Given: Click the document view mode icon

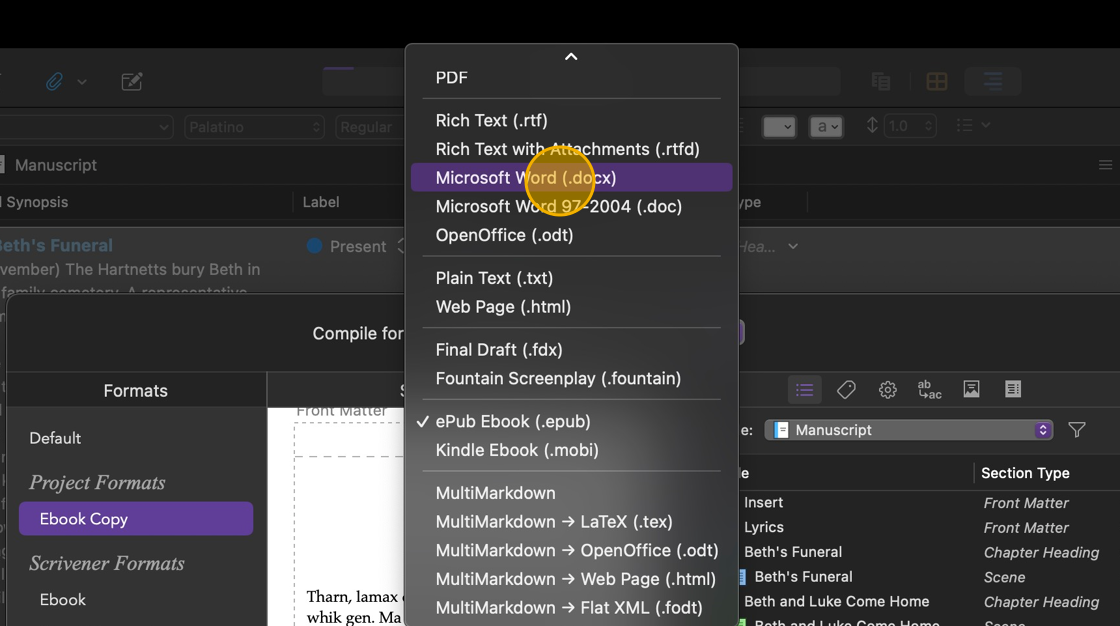Looking at the screenshot, I should point(881,81).
